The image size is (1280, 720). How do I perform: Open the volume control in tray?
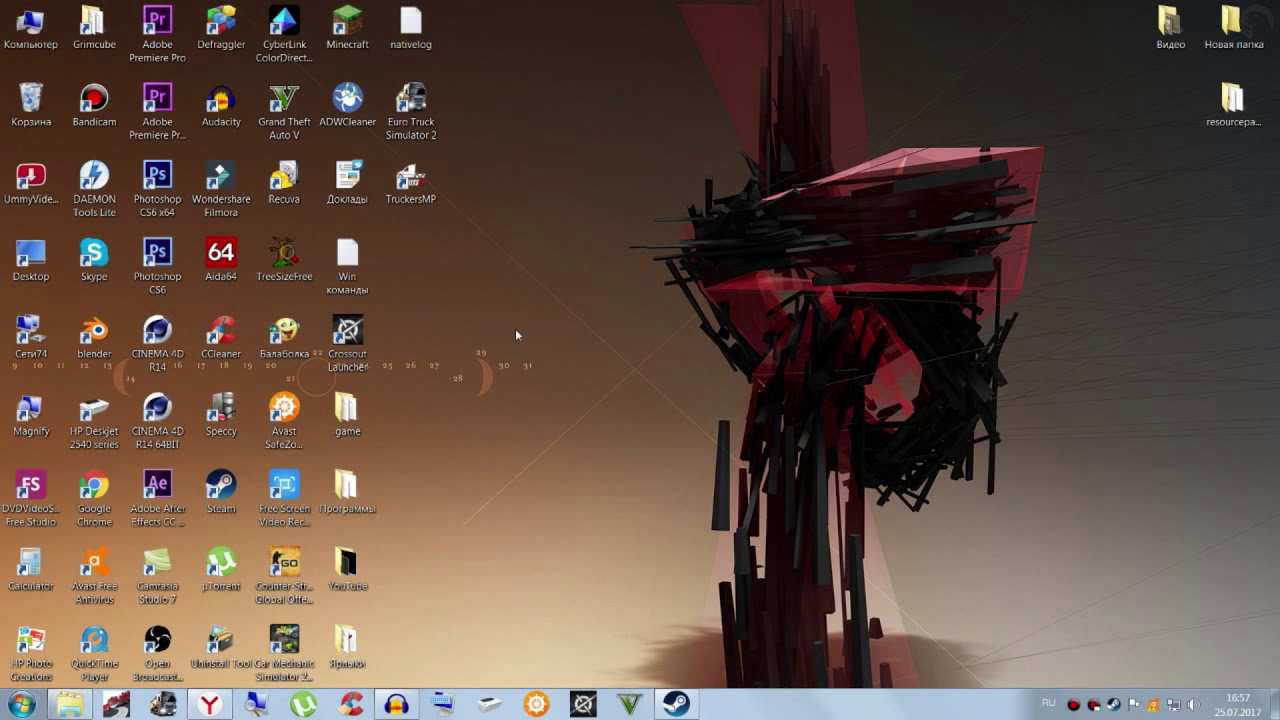pos(1192,705)
